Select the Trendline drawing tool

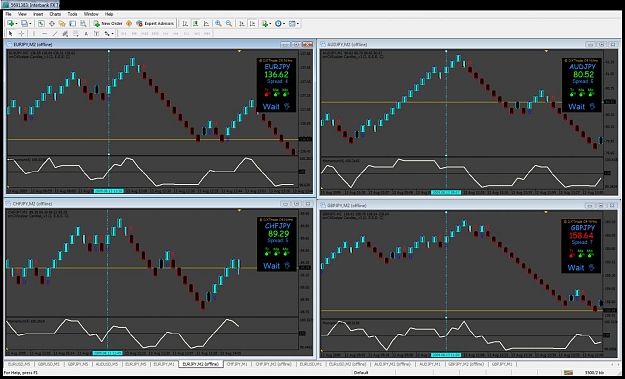point(55,33)
